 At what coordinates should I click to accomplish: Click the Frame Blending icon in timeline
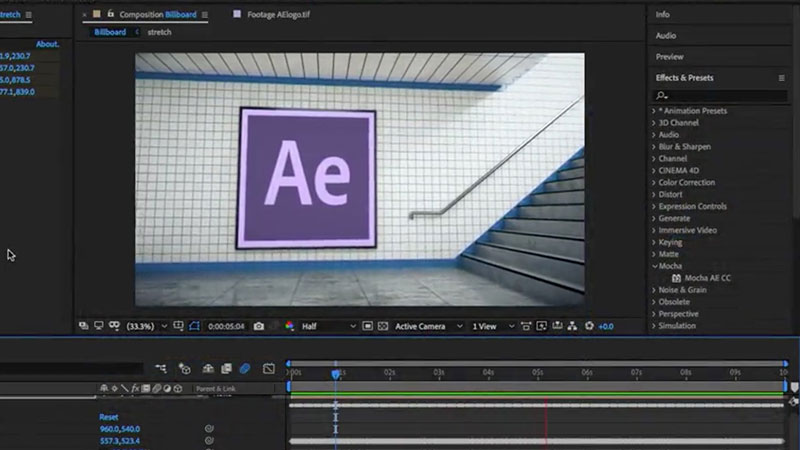[227, 369]
